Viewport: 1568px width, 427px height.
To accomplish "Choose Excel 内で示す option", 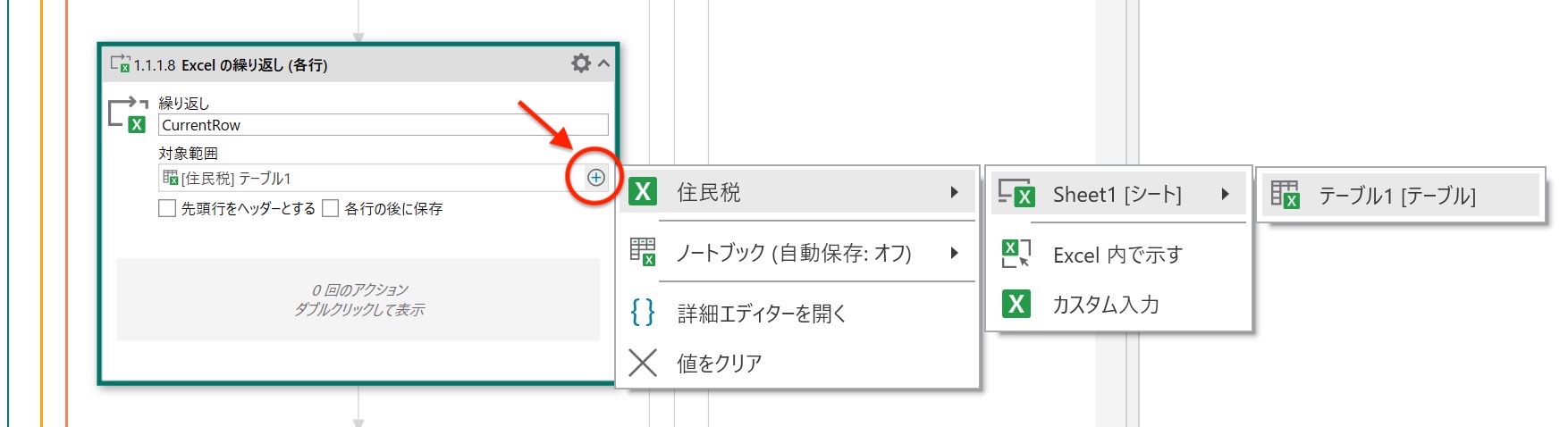I will point(1117,255).
